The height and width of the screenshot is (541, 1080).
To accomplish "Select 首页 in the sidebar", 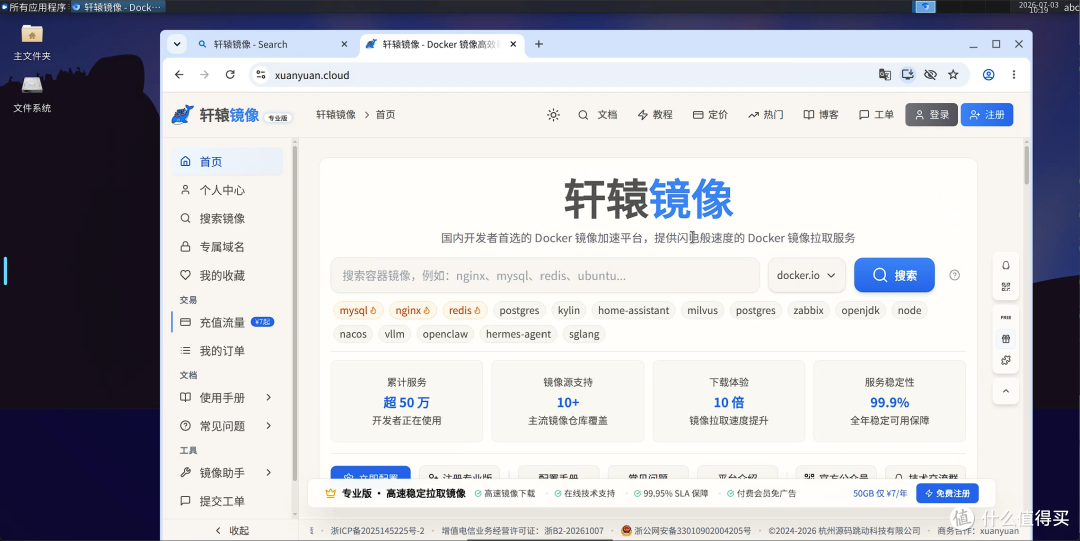I will pyautogui.click(x=227, y=162).
